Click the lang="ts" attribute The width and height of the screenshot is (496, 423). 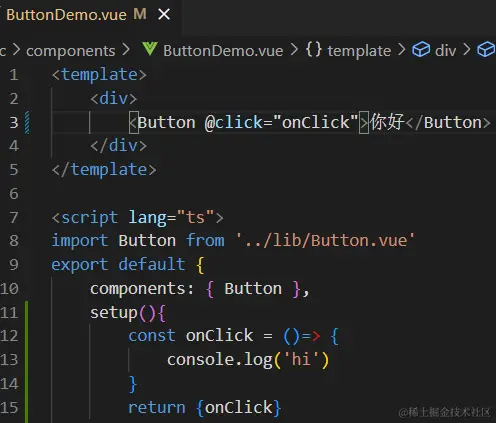coord(171,218)
